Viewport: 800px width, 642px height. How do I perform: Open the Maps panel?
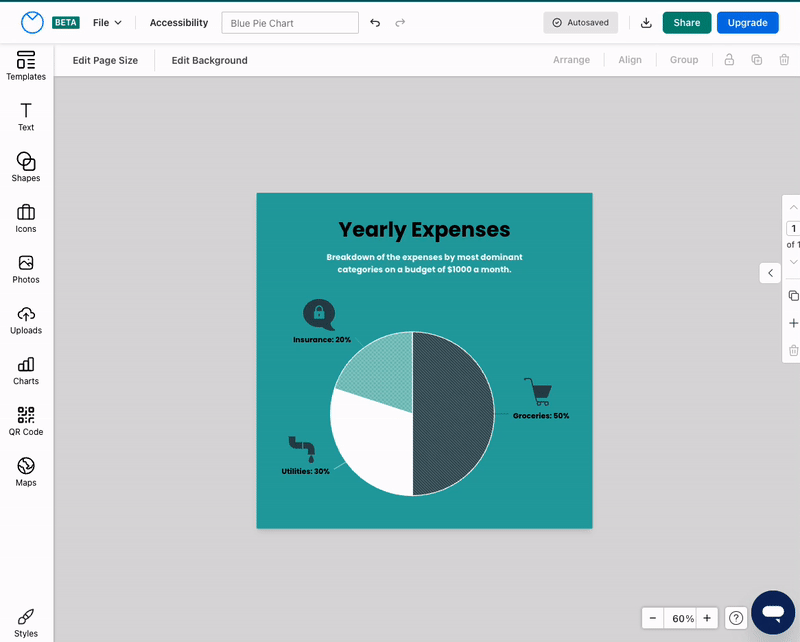coord(25,472)
